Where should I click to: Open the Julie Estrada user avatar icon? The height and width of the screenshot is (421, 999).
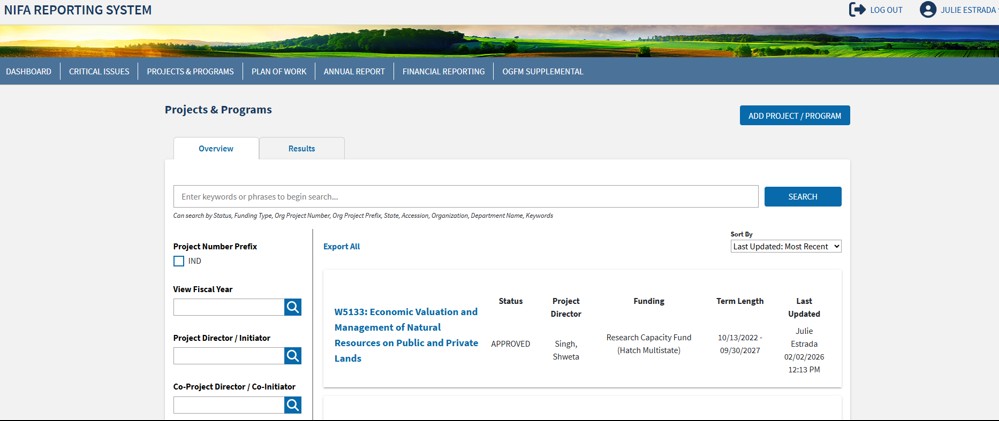point(928,10)
